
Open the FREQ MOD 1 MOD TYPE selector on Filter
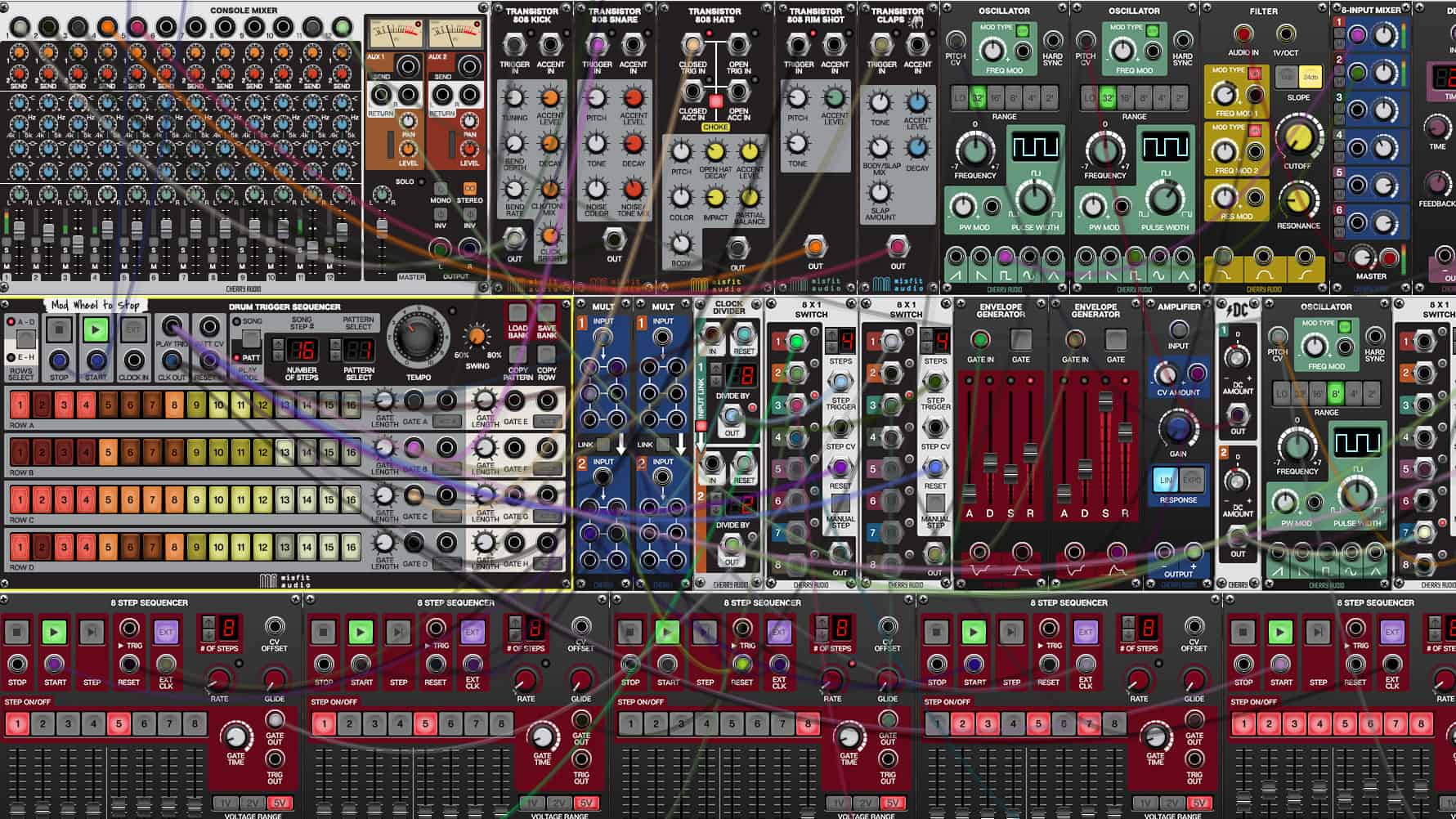tap(1254, 74)
